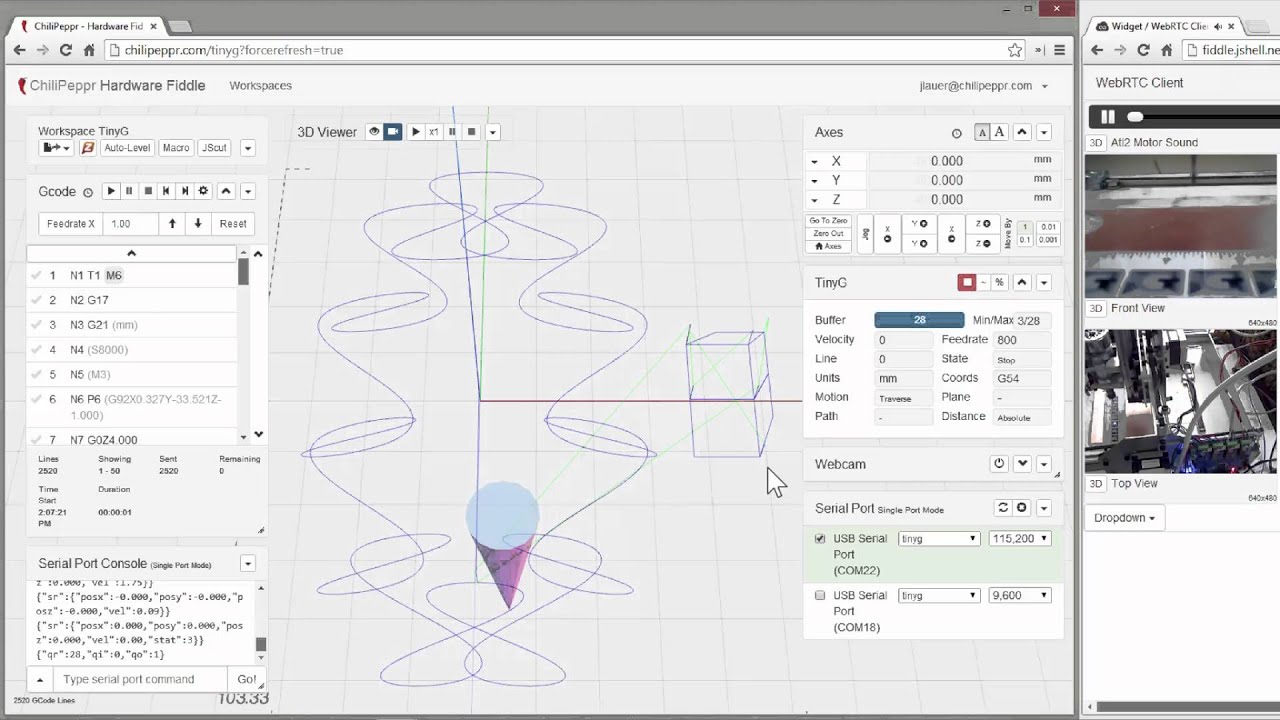Jog Z axis positive
Image resolution: width=1280 pixels, height=720 pixels.
click(983, 224)
